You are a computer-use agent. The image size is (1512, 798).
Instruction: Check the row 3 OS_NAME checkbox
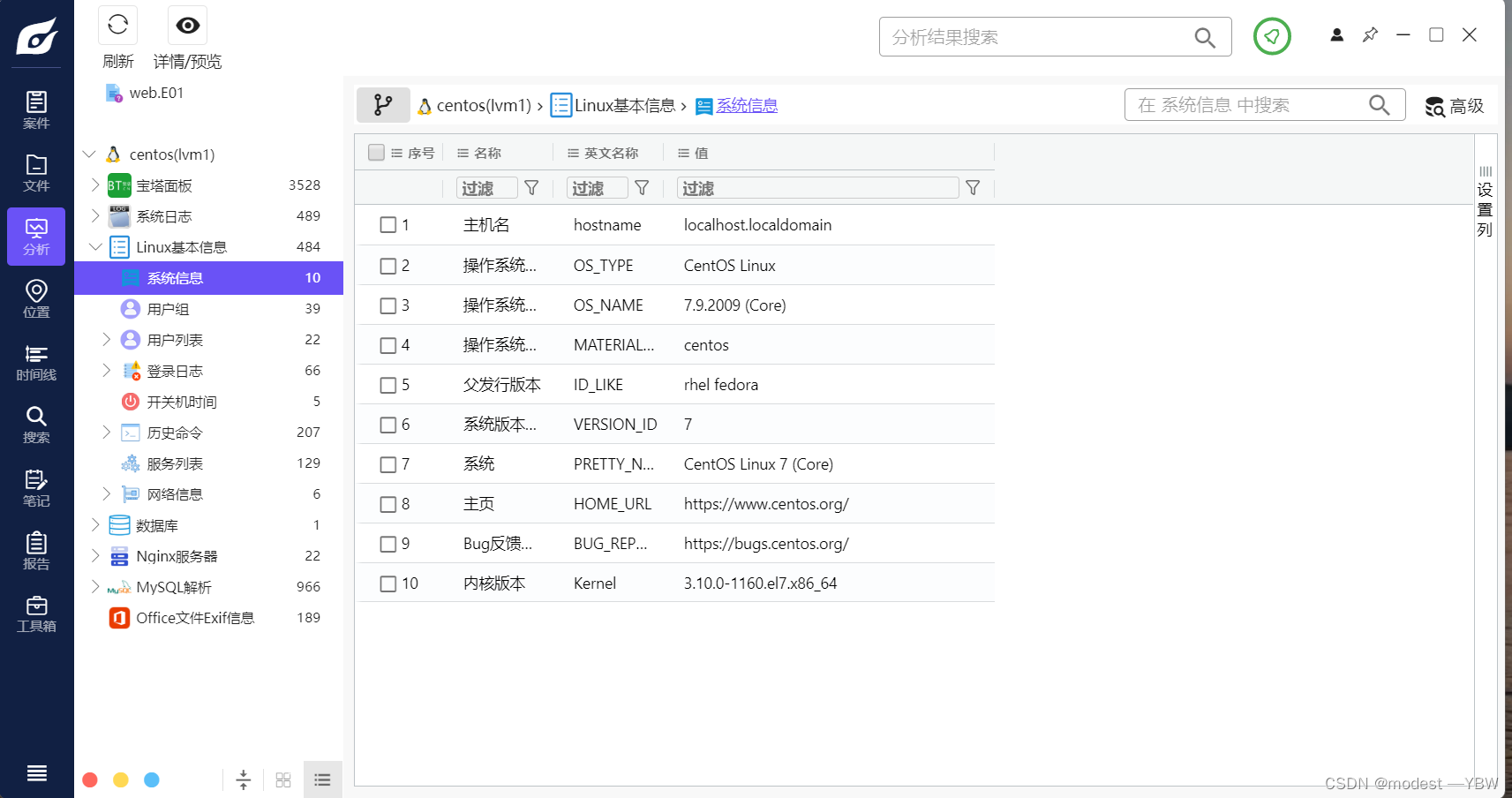pyautogui.click(x=388, y=305)
